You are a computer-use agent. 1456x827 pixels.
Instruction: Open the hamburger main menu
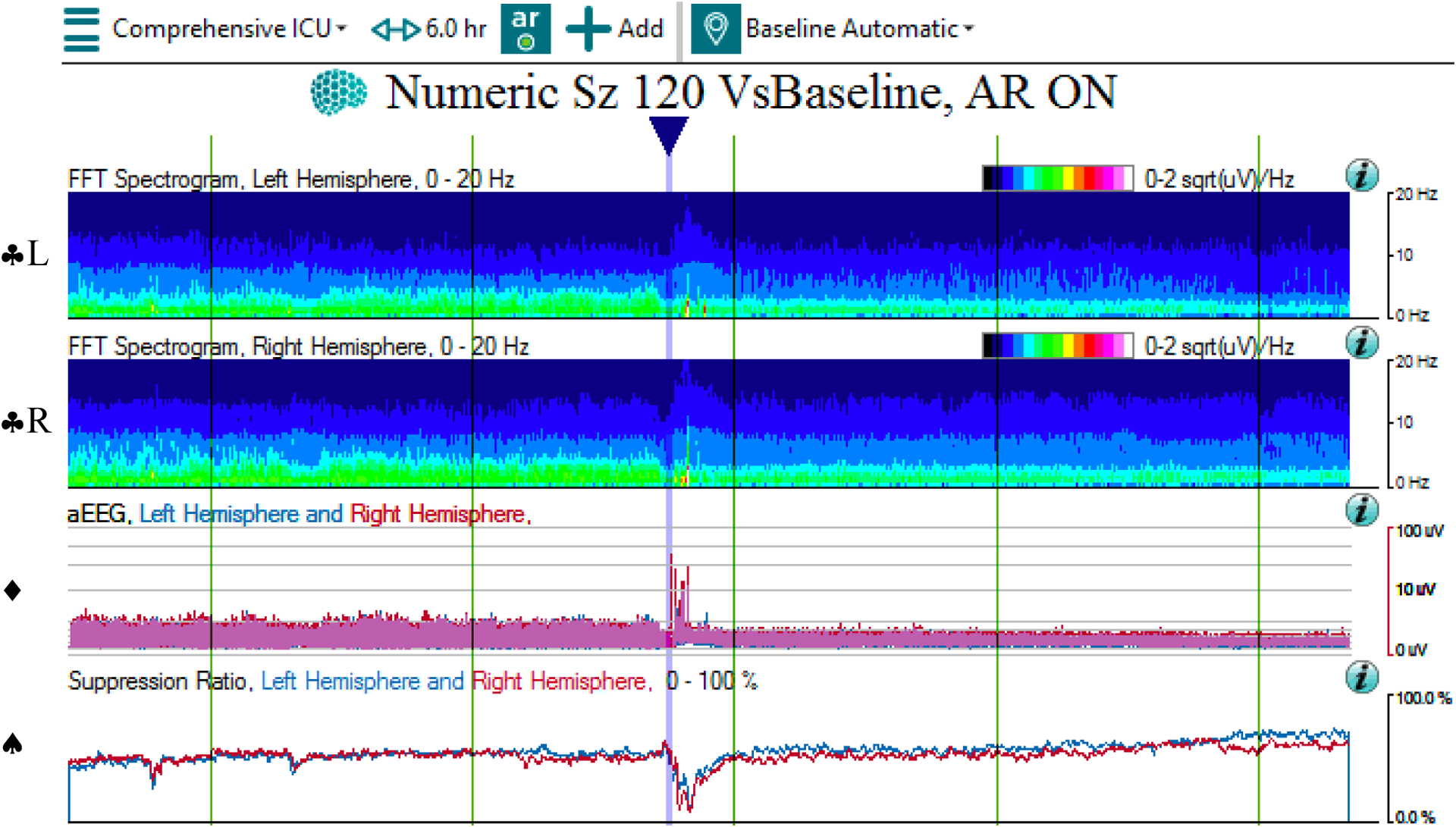(x=81, y=29)
